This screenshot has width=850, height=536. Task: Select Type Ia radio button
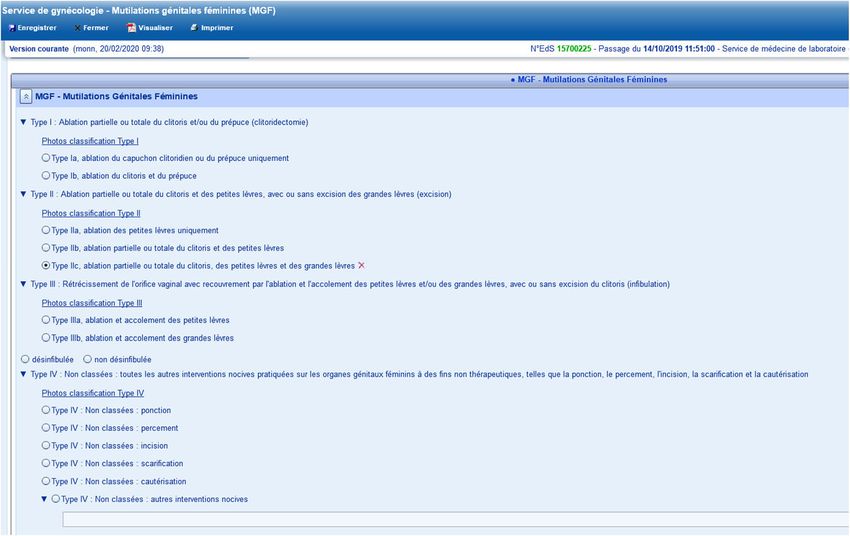46,158
